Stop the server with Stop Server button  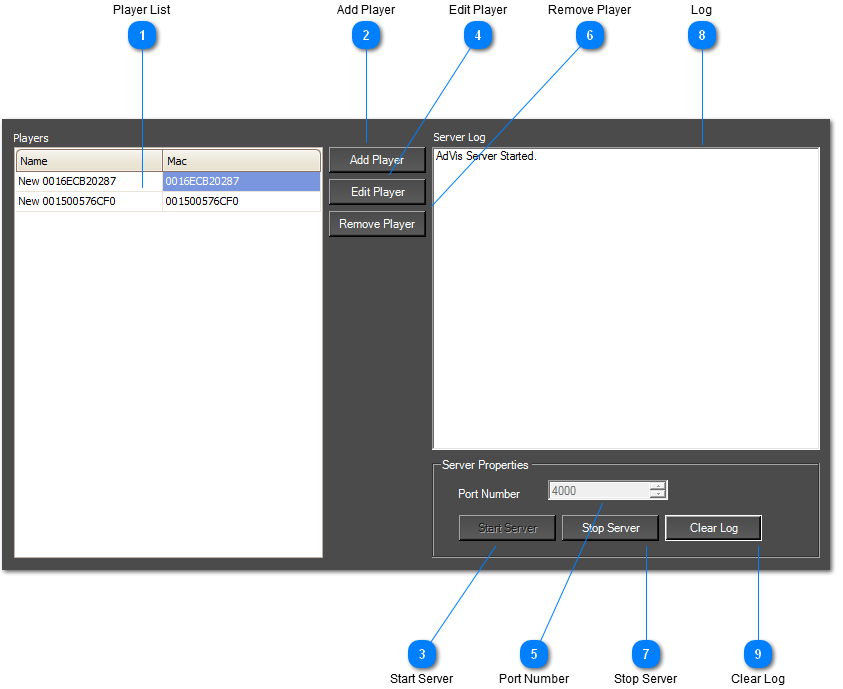tap(610, 528)
